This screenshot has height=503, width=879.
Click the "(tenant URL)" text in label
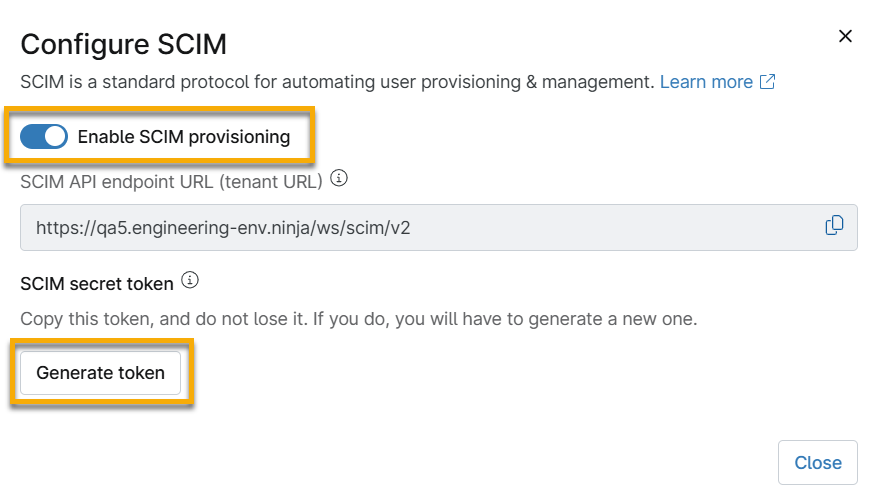pyautogui.click(x=272, y=181)
